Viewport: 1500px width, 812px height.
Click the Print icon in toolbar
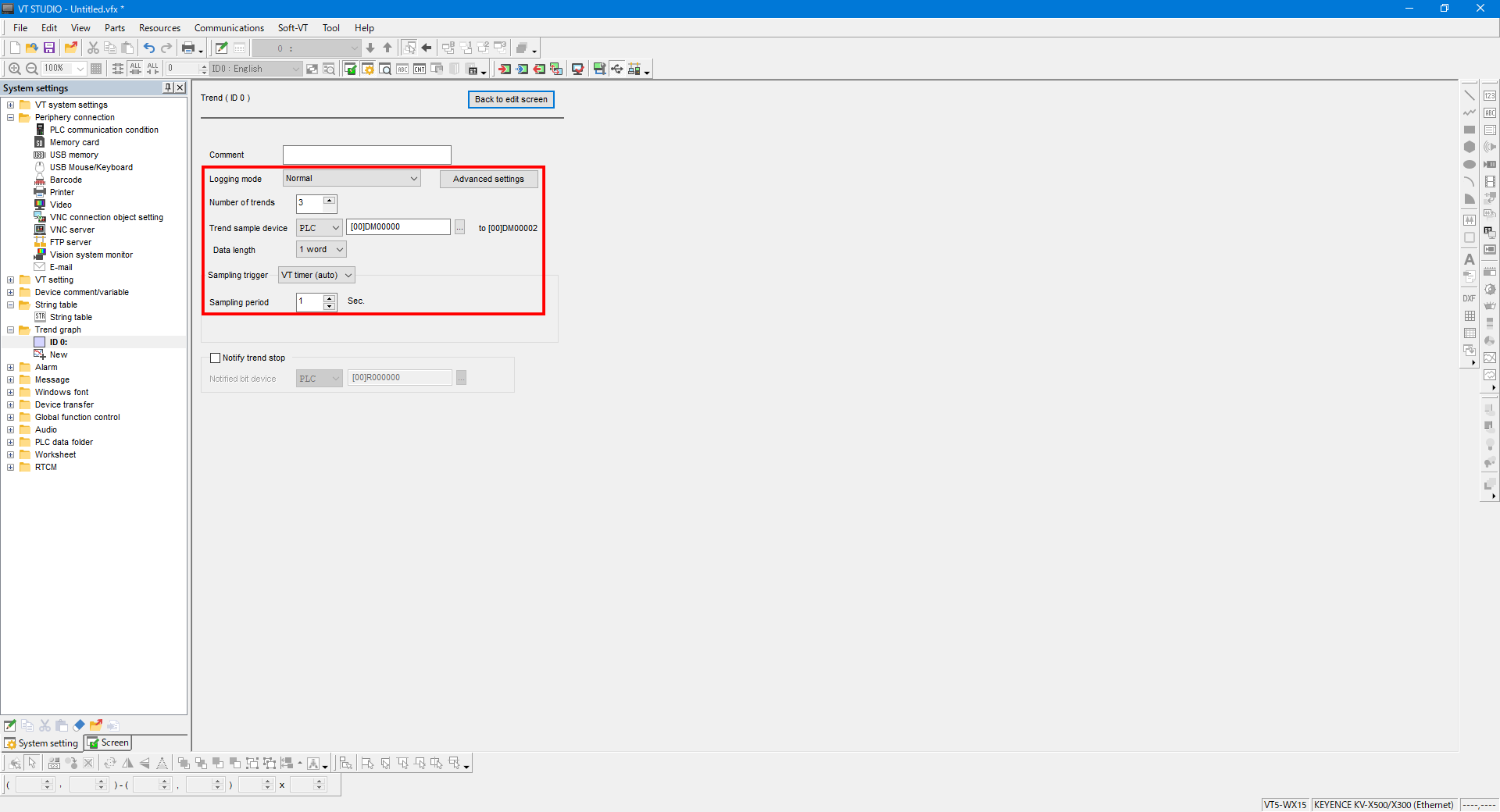click(x=188, y=48)
